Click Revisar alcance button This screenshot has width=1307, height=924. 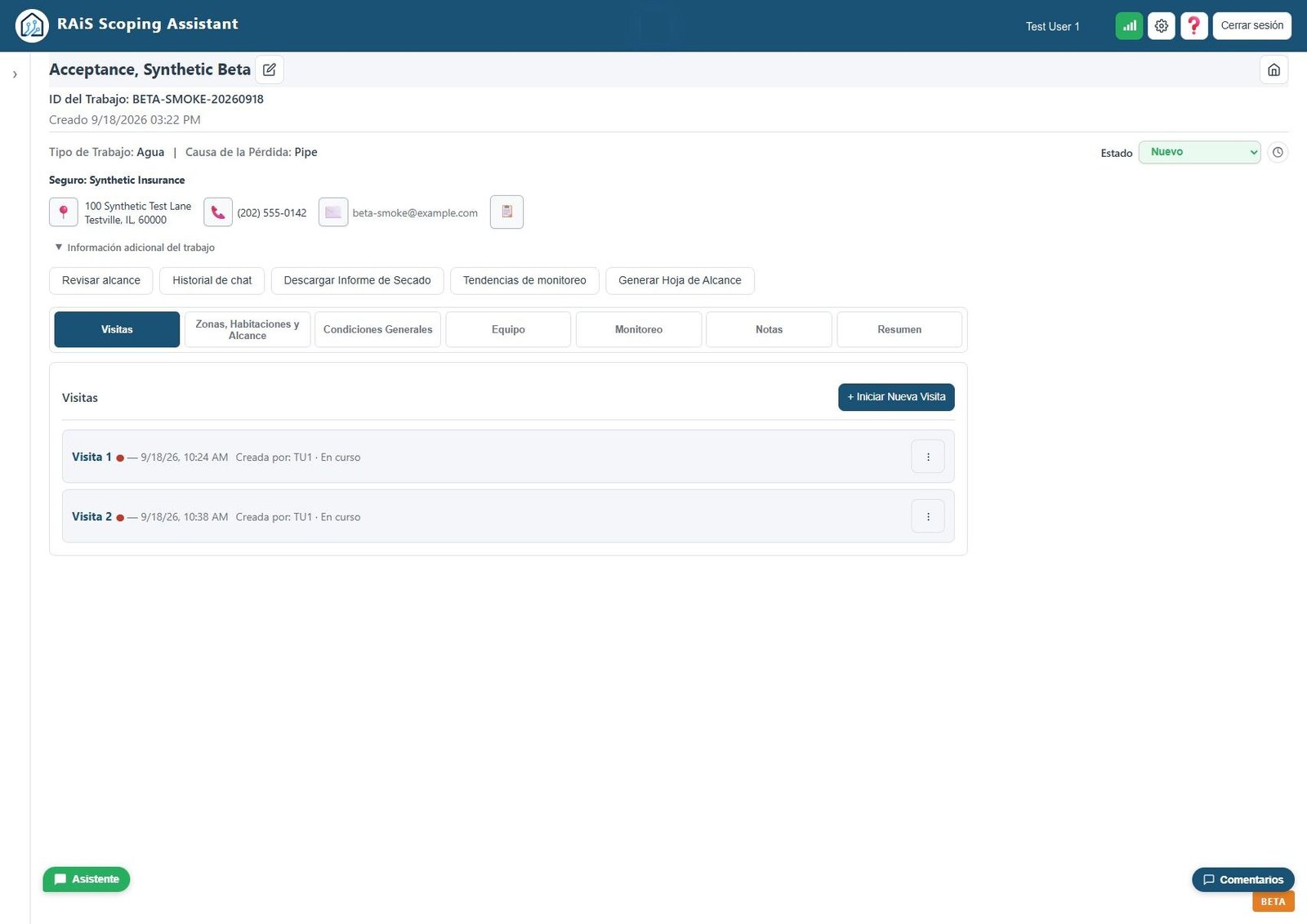click(101, 280)
